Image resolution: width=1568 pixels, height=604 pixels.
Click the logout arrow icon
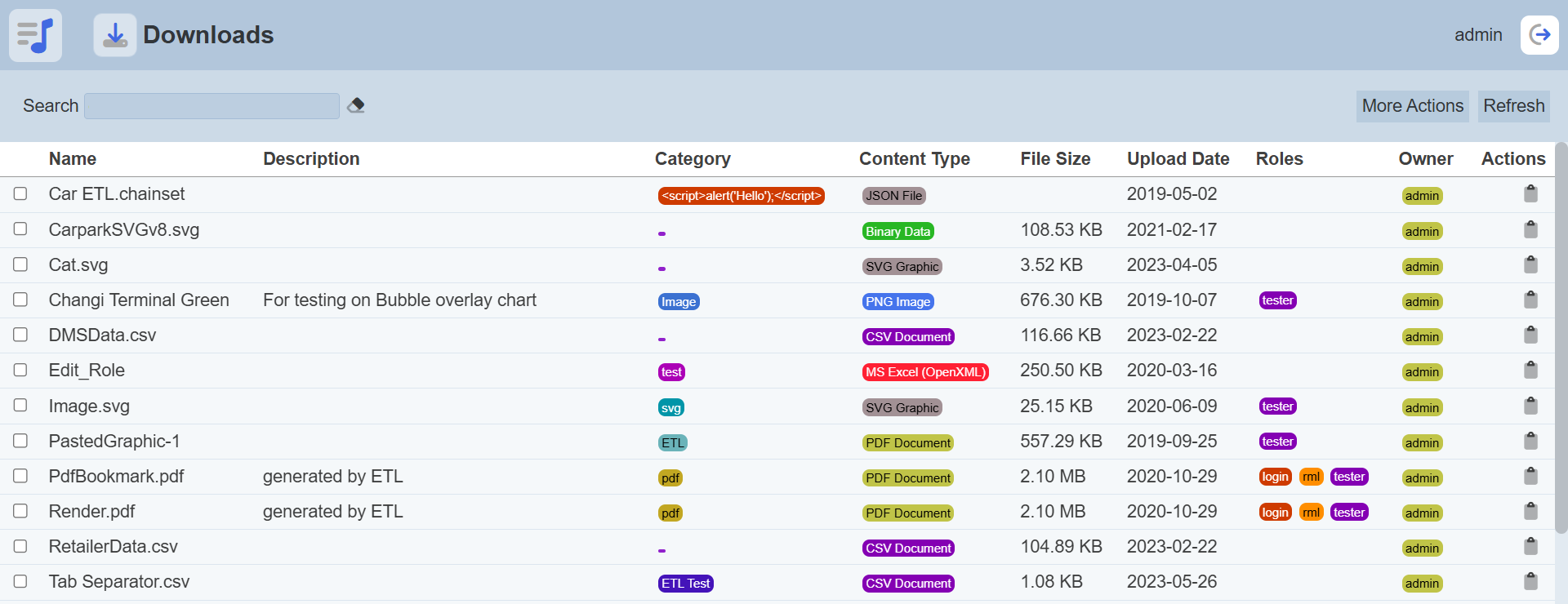(x=1539, y=35)
